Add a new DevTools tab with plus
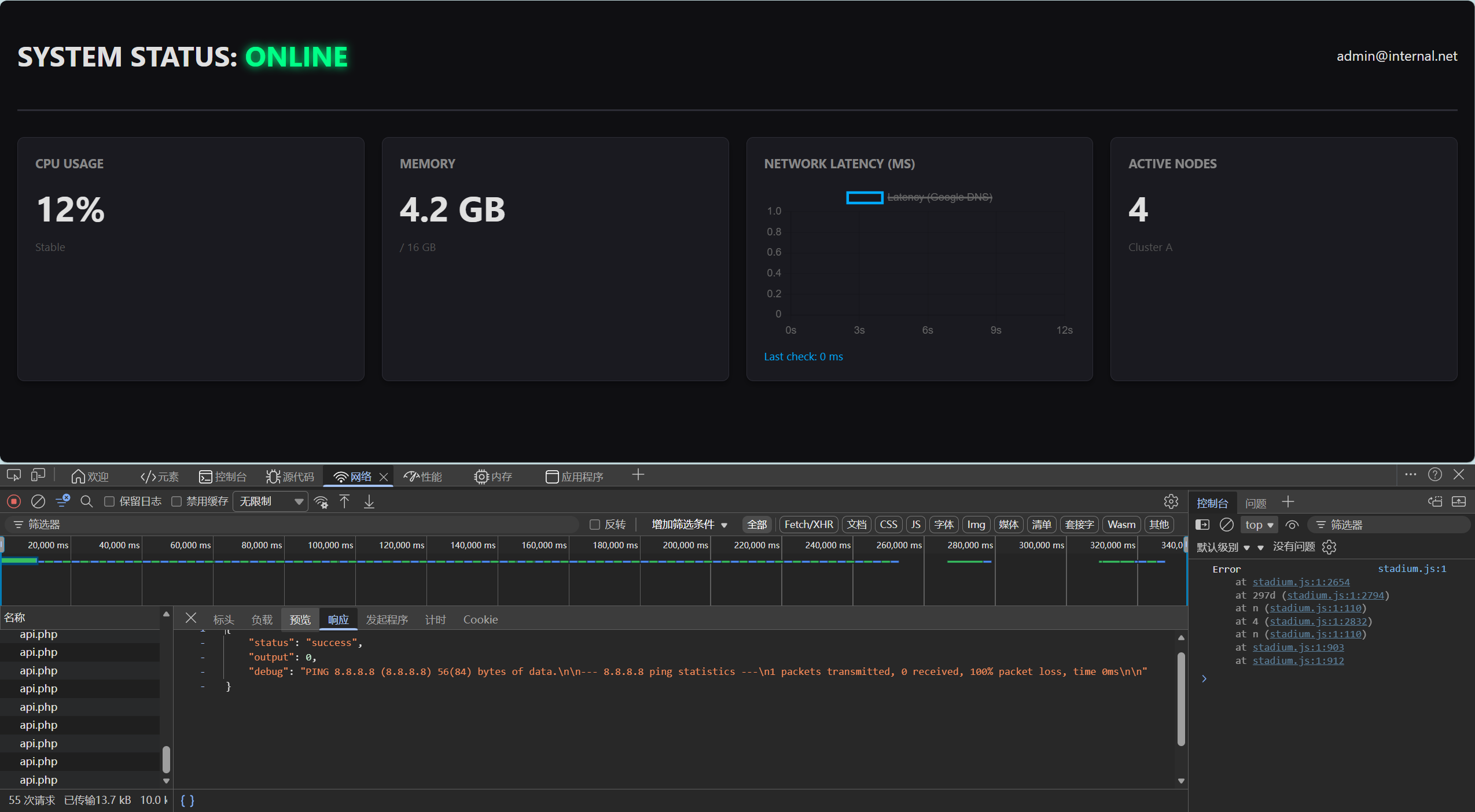1475x812 pixels. point(638,475)
